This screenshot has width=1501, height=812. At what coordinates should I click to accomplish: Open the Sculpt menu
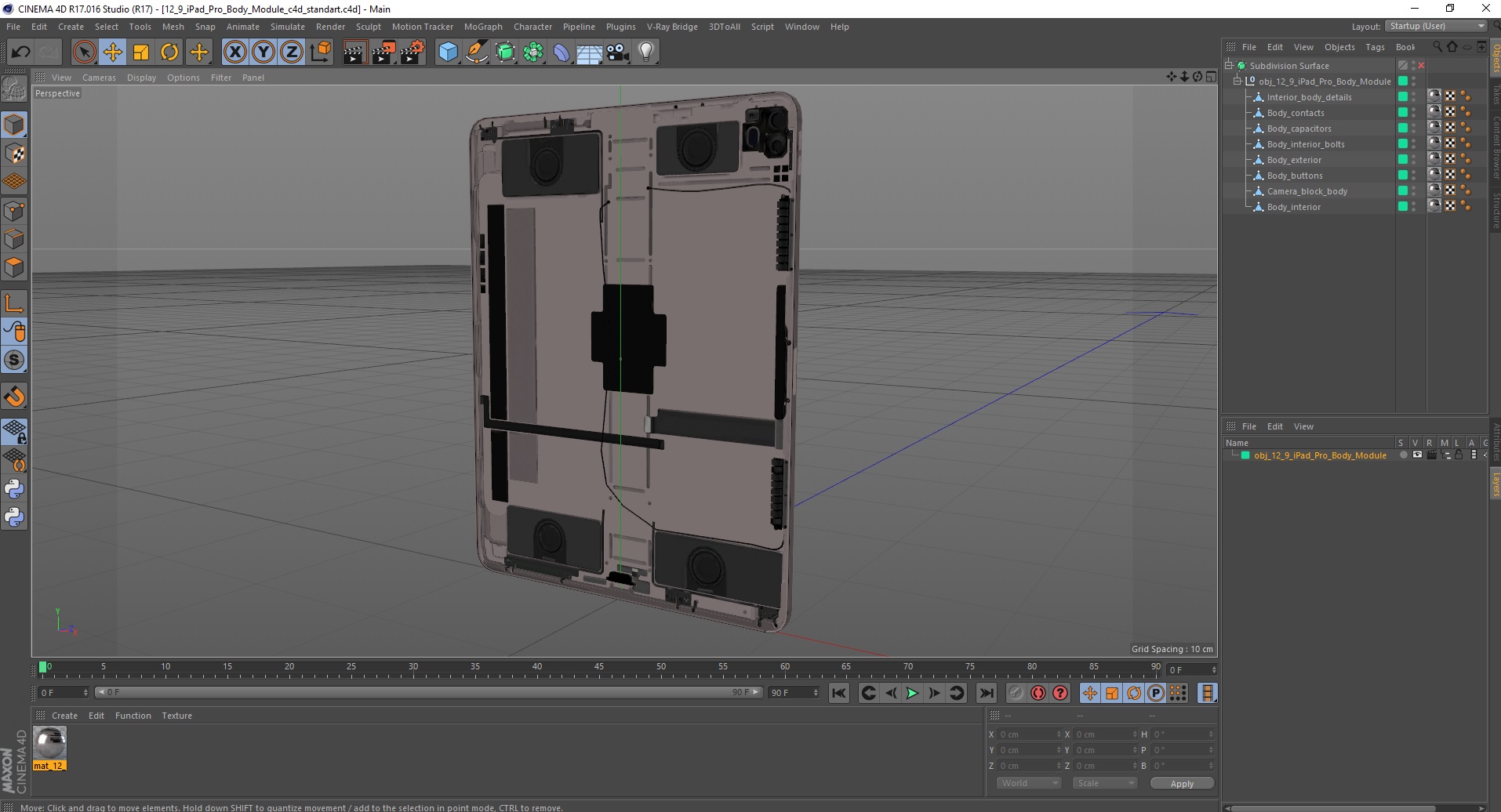tap(368, 27)
